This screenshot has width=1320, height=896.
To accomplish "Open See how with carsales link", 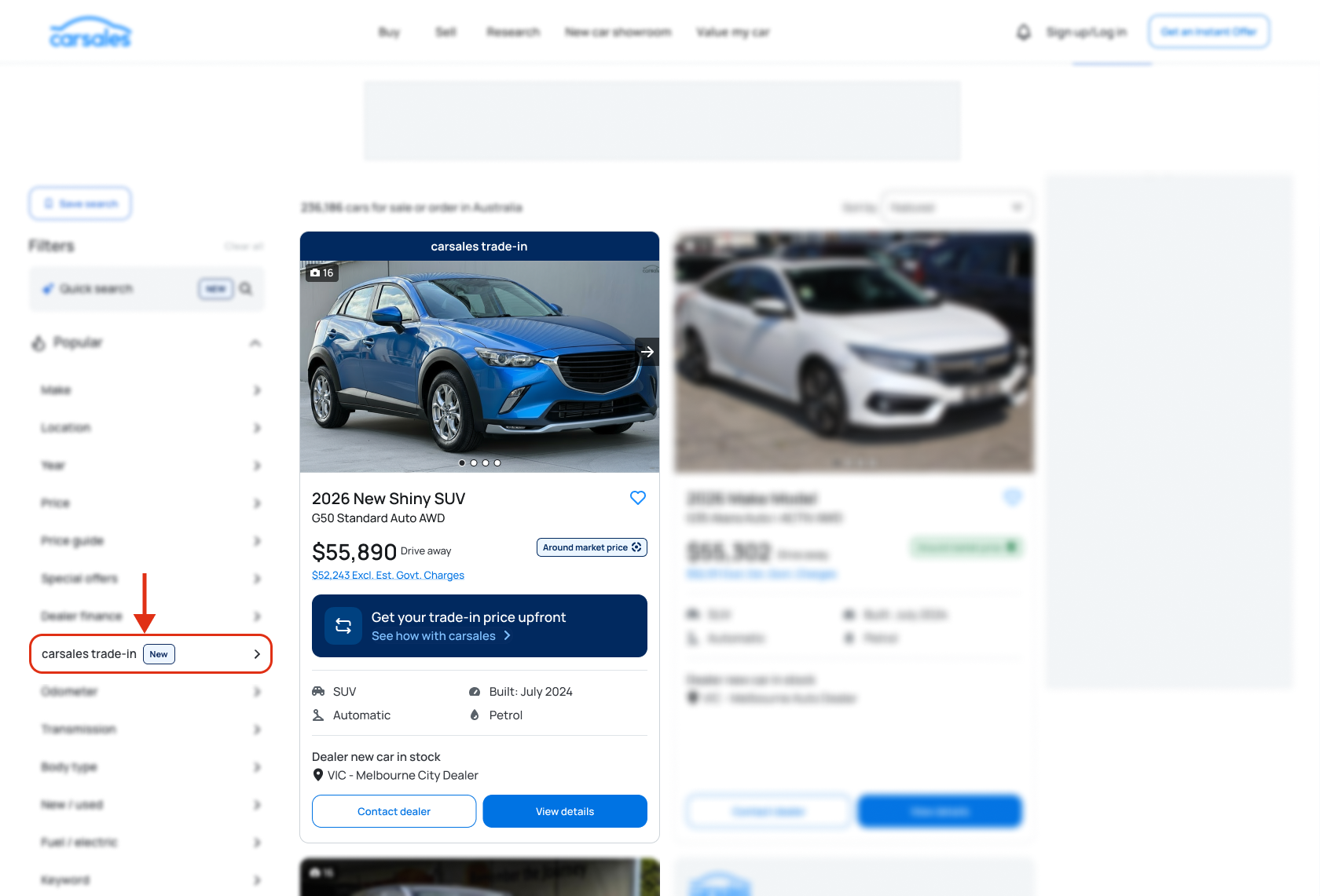I will pyautogui.click(x=441, y=636).
